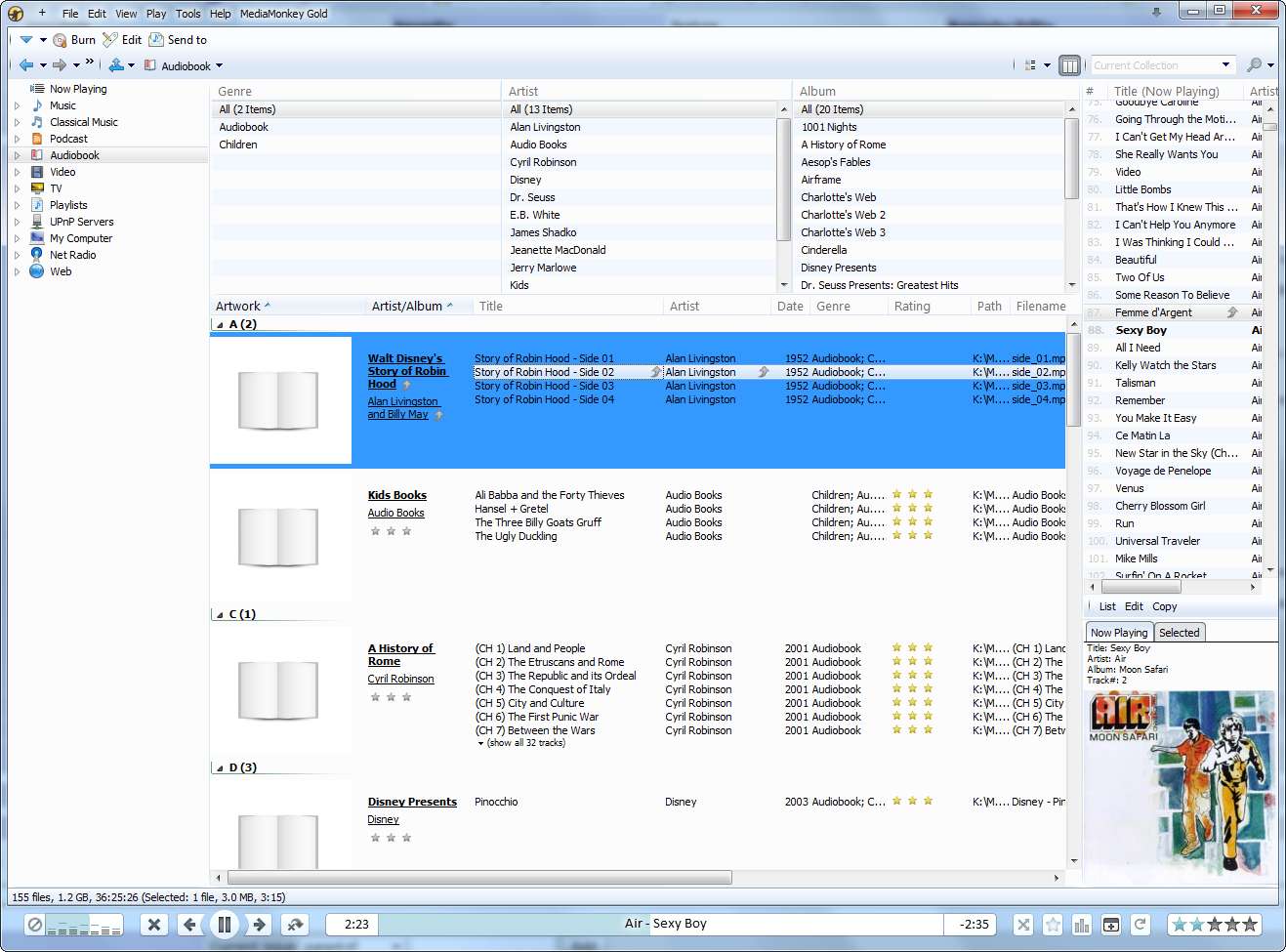Pause playback in the player bar
Image resolution: width=1286 pixels, height=952 pixels.
point(224,924)
